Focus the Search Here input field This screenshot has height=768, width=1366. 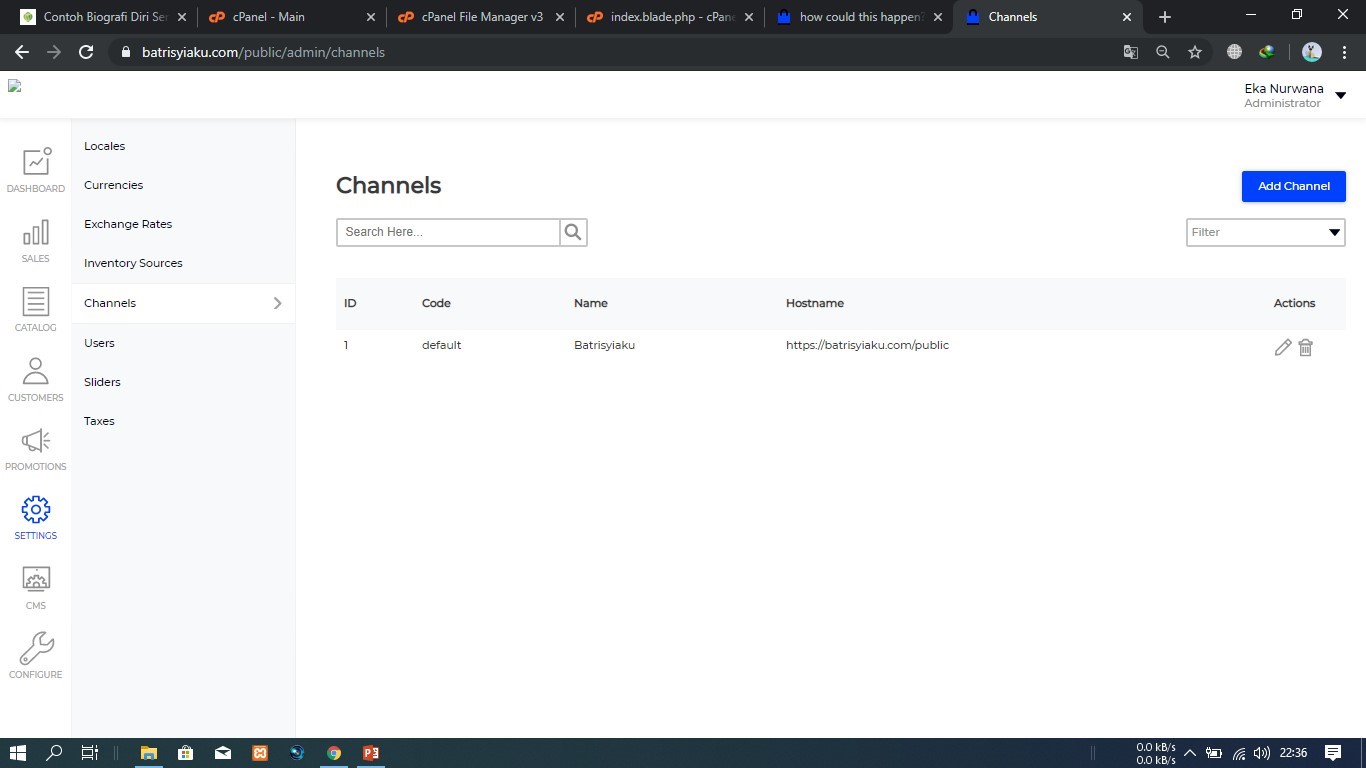(x=448, y=232)
